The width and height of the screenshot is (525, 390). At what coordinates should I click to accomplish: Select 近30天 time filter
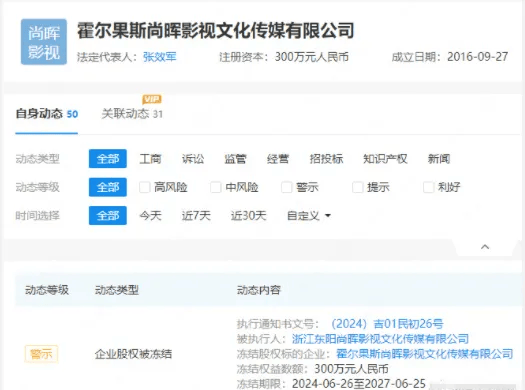[x=248, y=216]
